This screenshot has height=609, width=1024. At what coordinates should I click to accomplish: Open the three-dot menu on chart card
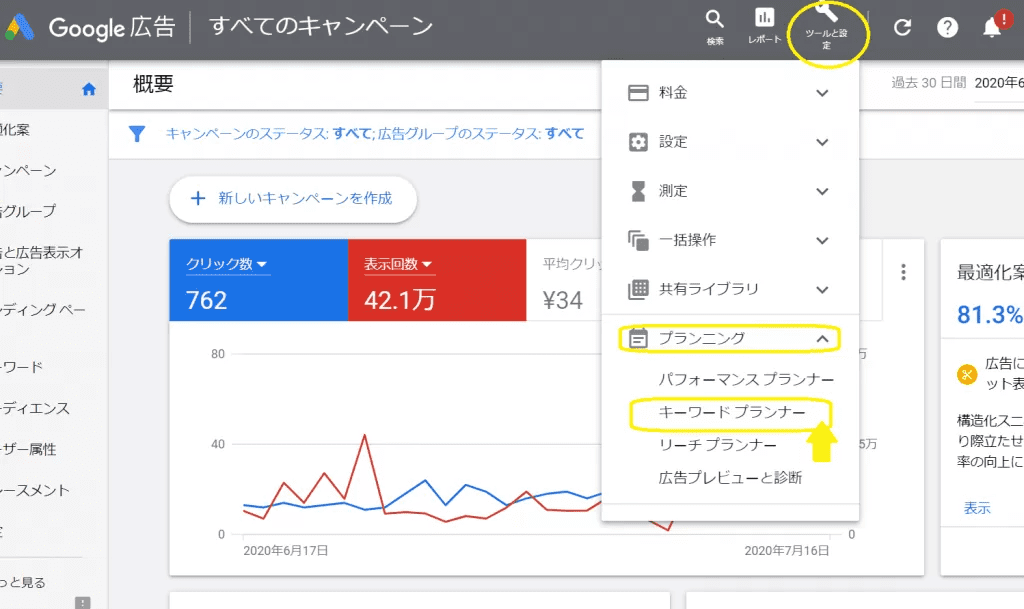tap(903, 272)
